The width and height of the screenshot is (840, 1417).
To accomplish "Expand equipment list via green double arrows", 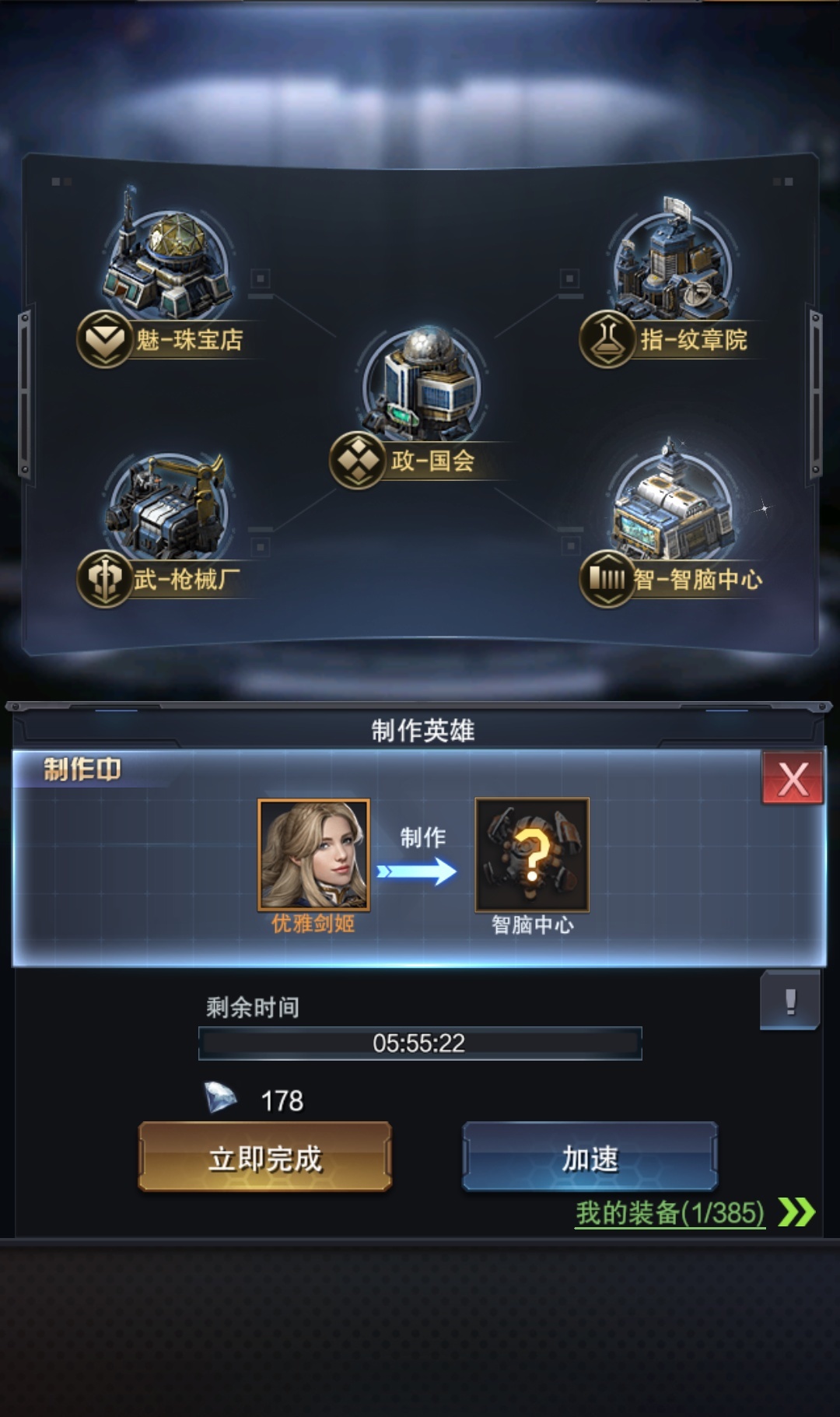I will coord(796,1212).
